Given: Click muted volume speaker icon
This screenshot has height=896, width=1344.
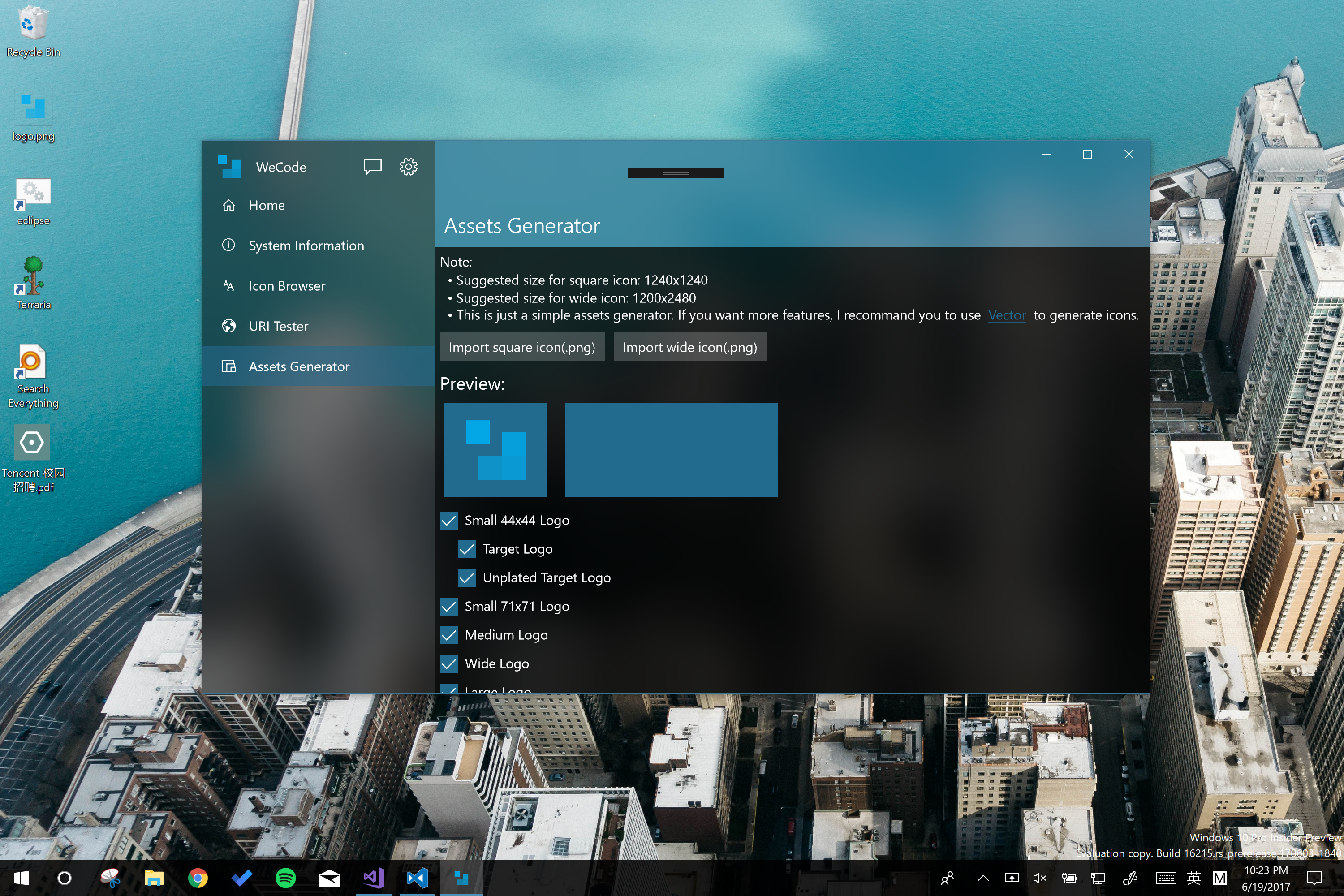Looking at the screenshot, I should point(1039,878).
